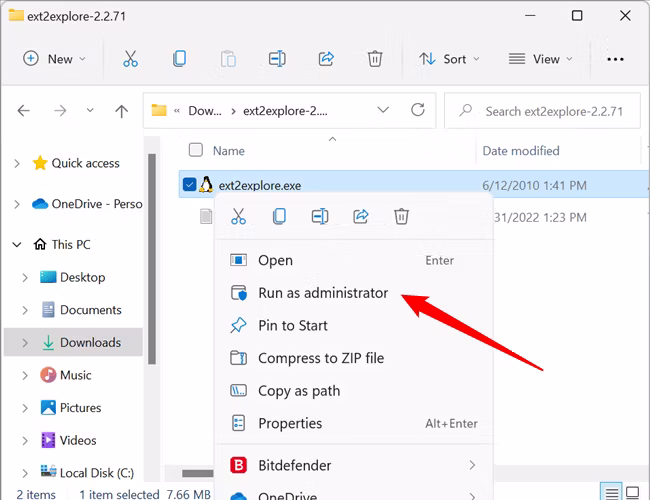Click the Copy icon in the context menu
The image size is (650, 500).
tap(279, 216)
